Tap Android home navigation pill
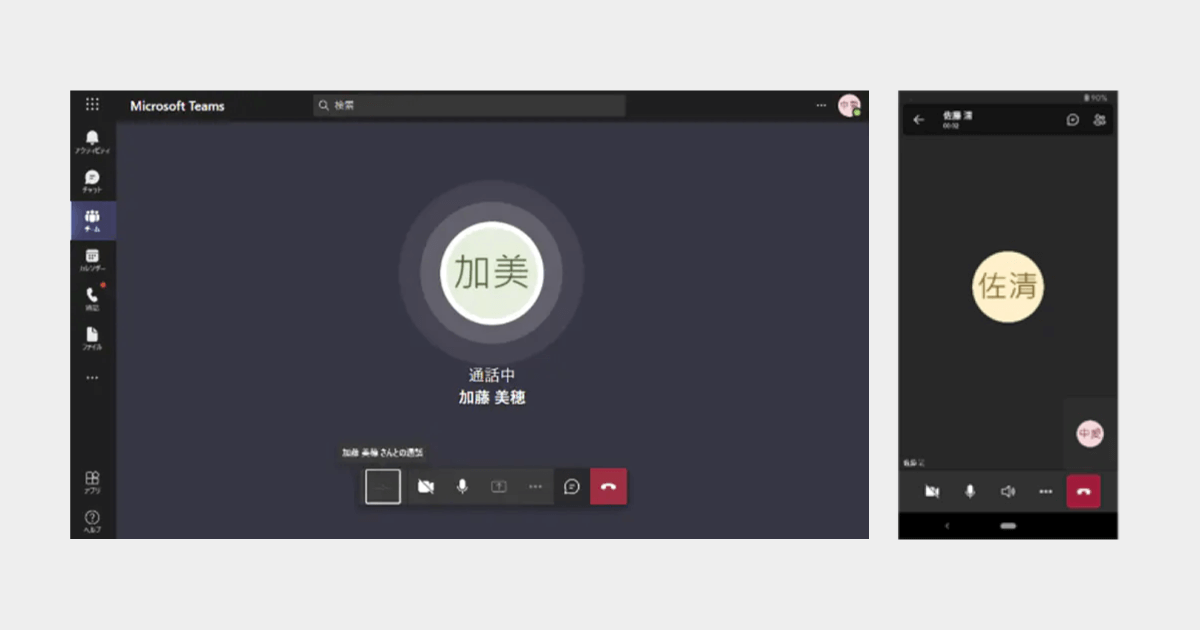Image resolution: width=1200 pixels, height=630 pixels. 1008,526
